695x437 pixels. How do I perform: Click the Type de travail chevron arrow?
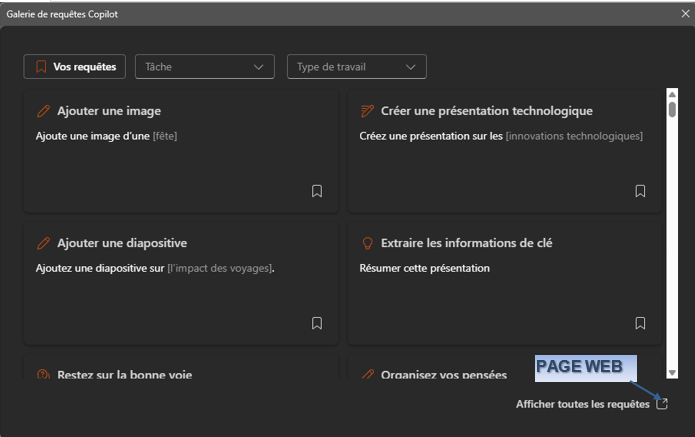point(411,67)
